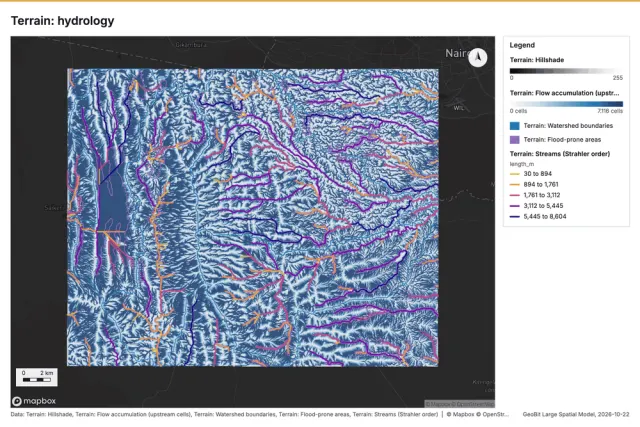Click the 'Legend' heading
Image resolution: width=640 pixels, height=427 pixels.
pyautogui.click(x=522, y=45)
